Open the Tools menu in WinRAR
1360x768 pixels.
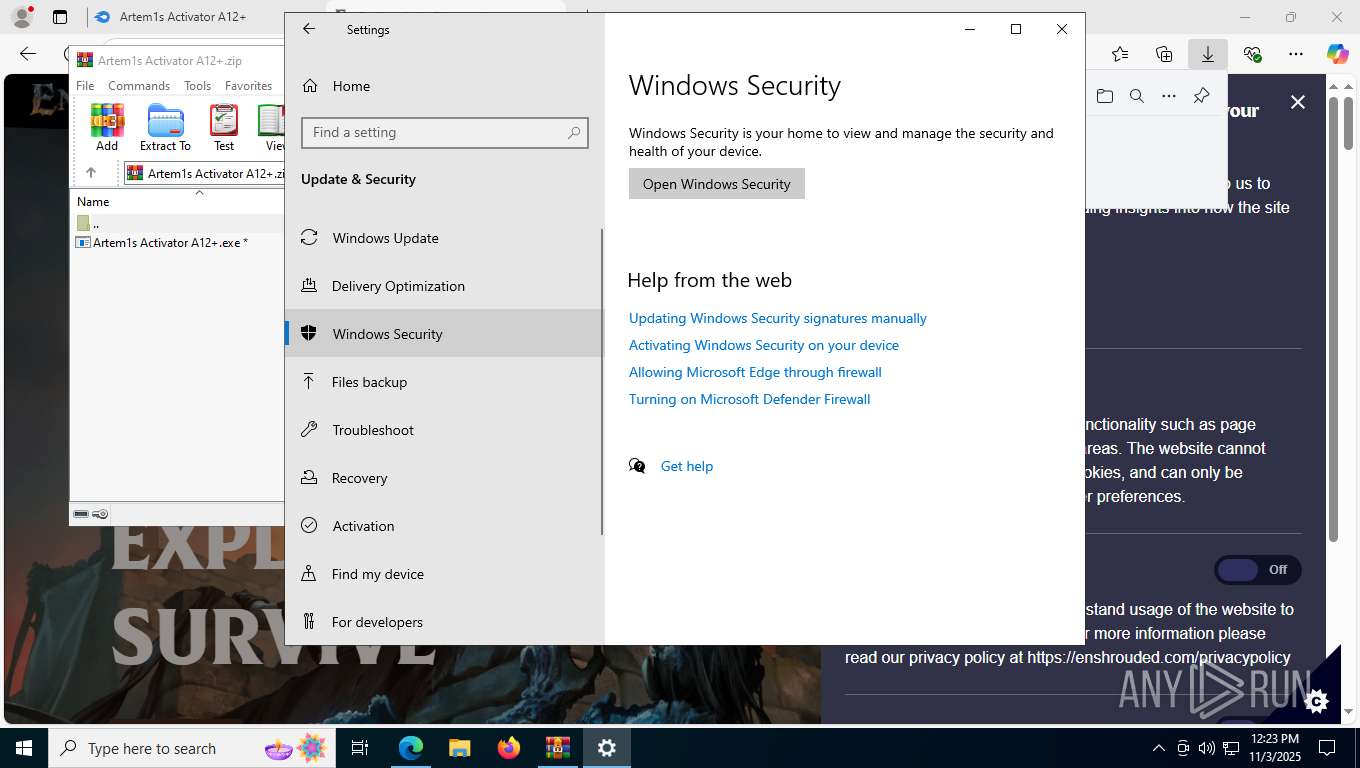tap(197, 86)
